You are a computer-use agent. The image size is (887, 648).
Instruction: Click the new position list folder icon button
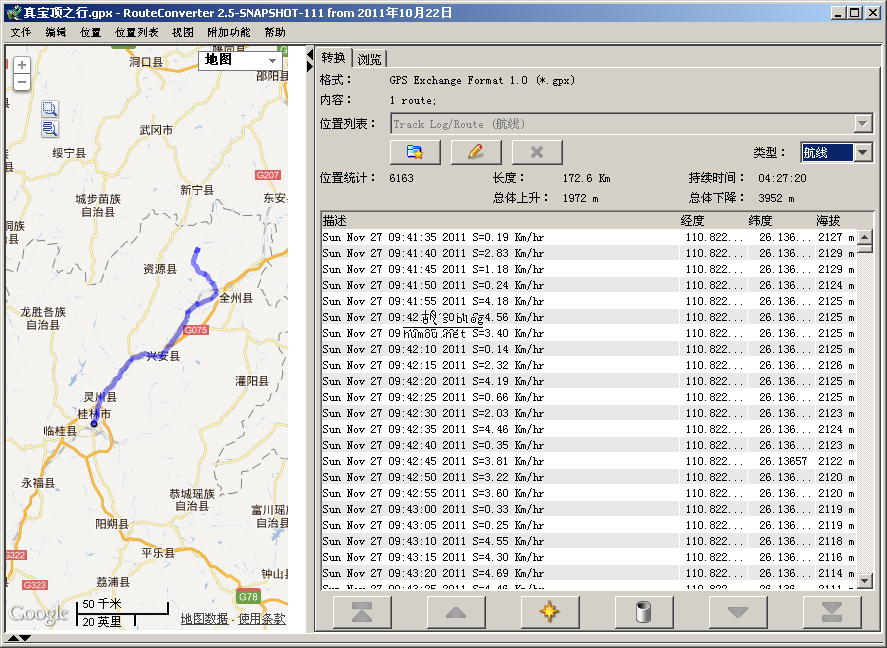(x=415, y=152)
